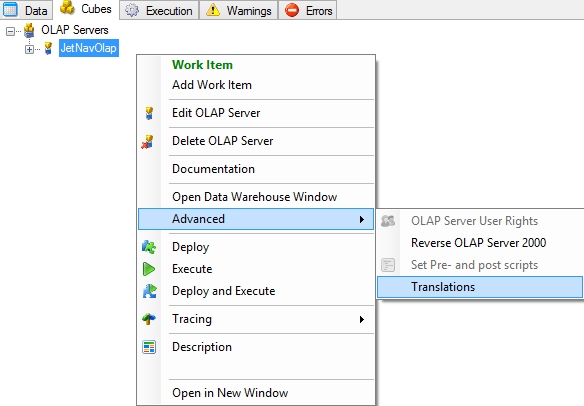Open the Errors tab
The height and width of the screenshot is (406, 584).
tap(308, 10)
